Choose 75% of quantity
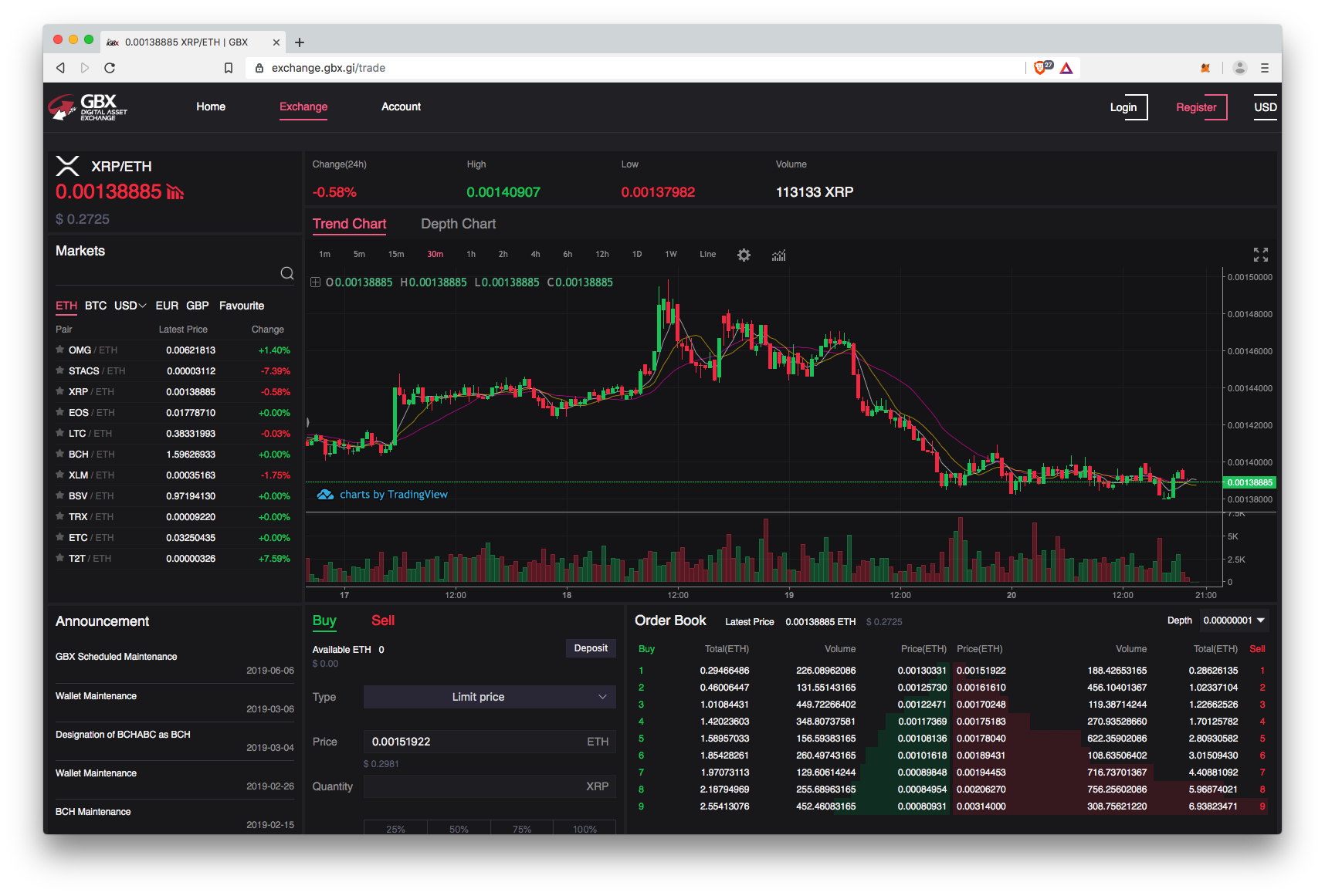 coord(522,828)
